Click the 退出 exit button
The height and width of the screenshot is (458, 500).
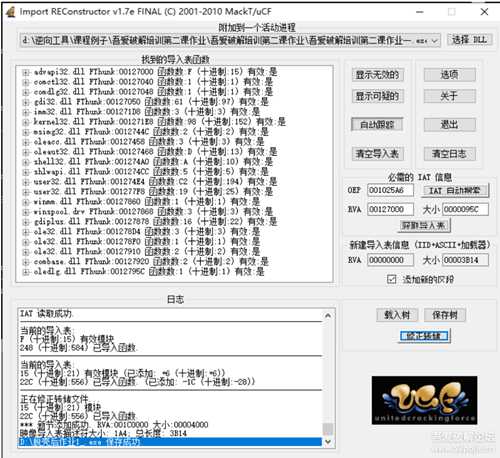click(449, 125)
